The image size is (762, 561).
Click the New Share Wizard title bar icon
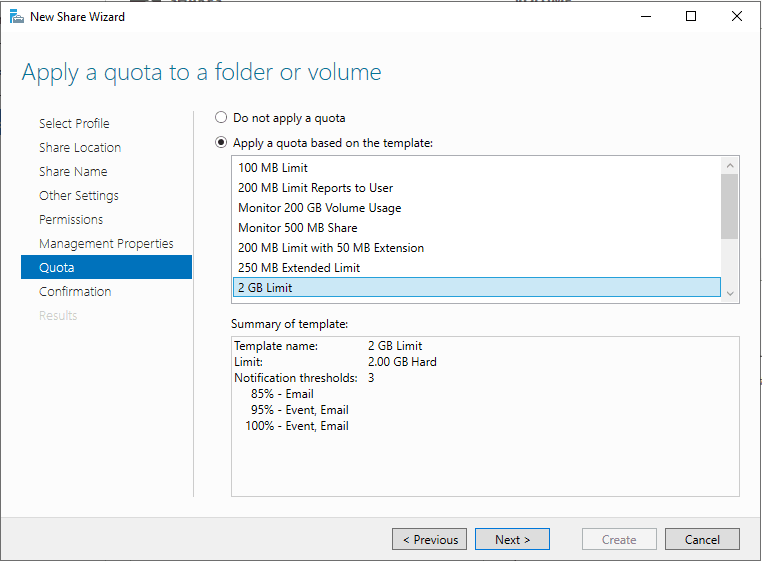[x=16, y=16]
